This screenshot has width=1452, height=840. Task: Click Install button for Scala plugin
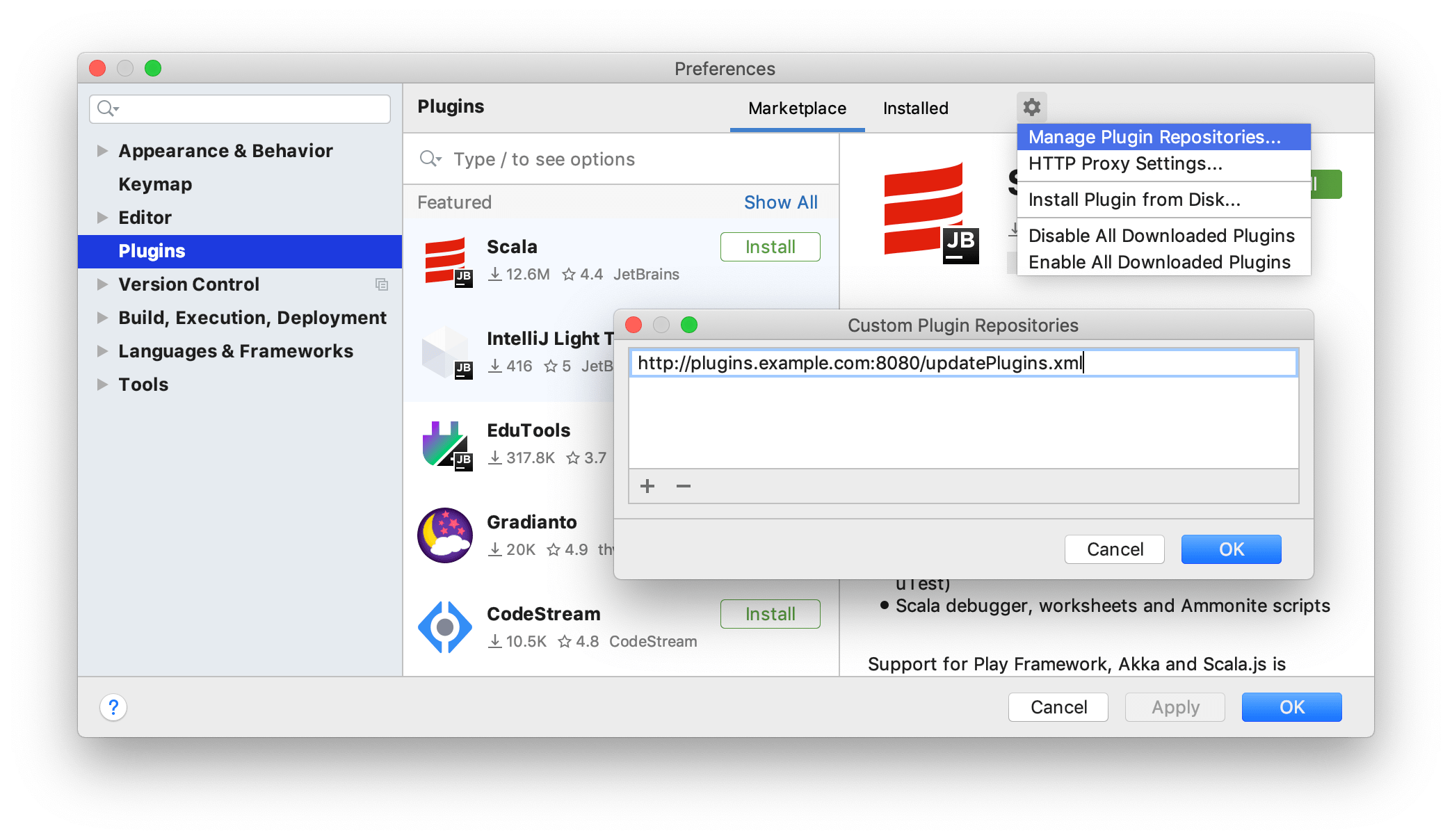(769, 247)
